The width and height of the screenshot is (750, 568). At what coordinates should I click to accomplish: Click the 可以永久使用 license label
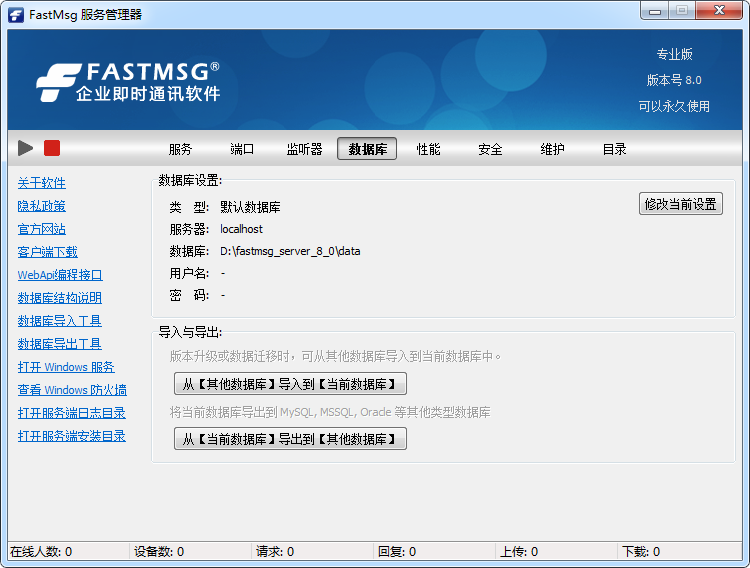674,106
